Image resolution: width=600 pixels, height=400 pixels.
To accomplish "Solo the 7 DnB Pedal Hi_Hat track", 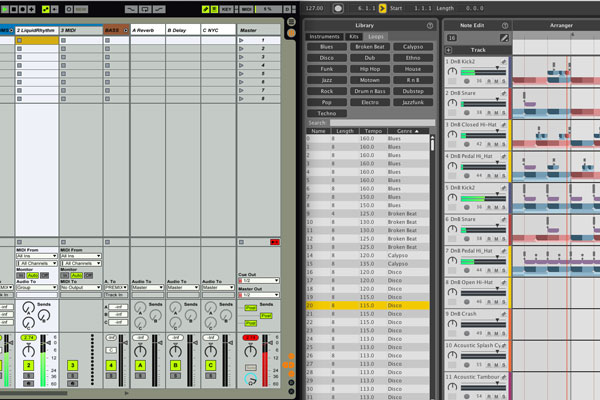I will [503, 270].
